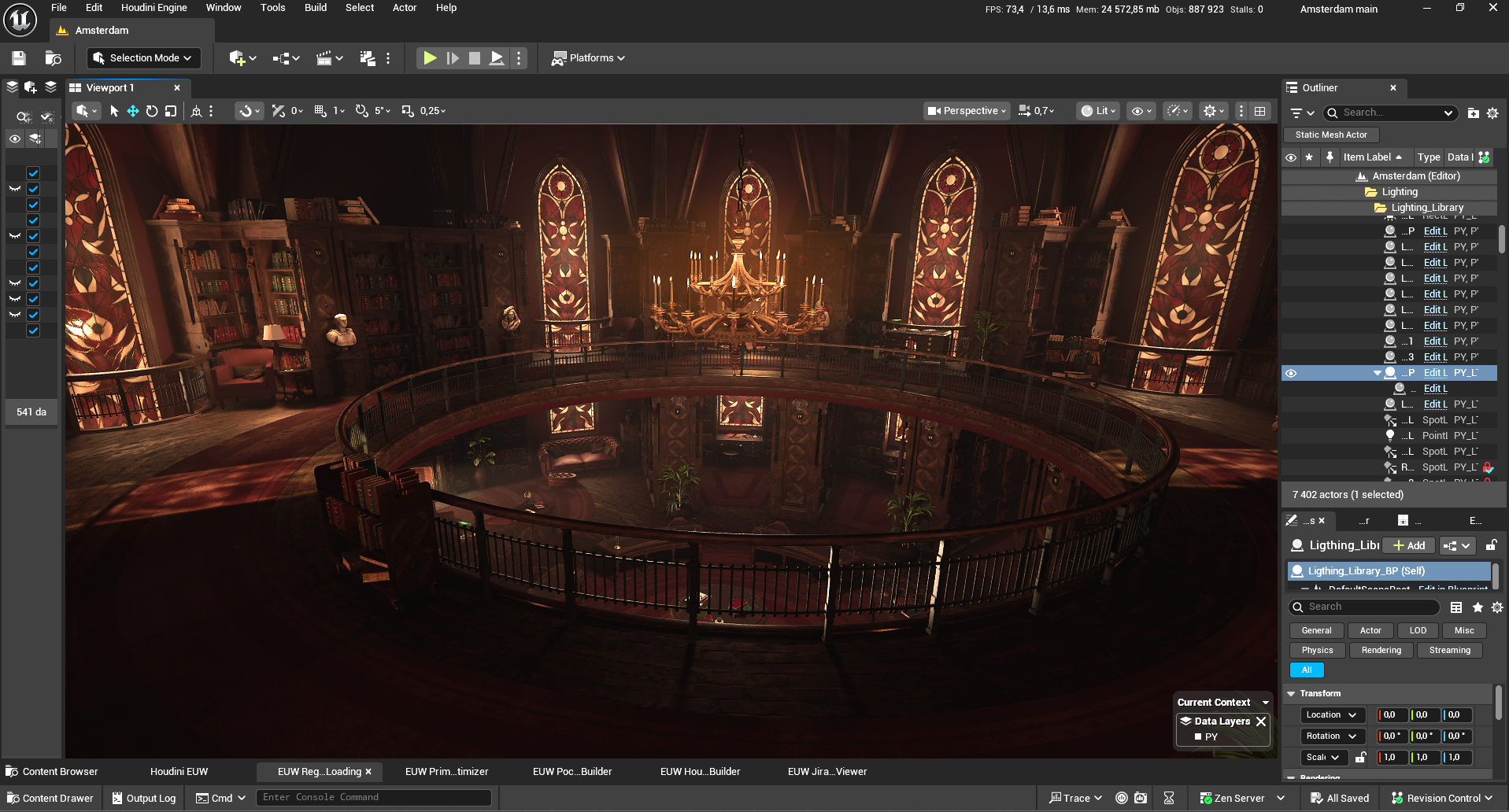The width and height of the screenshot is (1509, 812).
Task: Switch to the EUW Prim...timizer tab
Action: (x=447, y=772)
